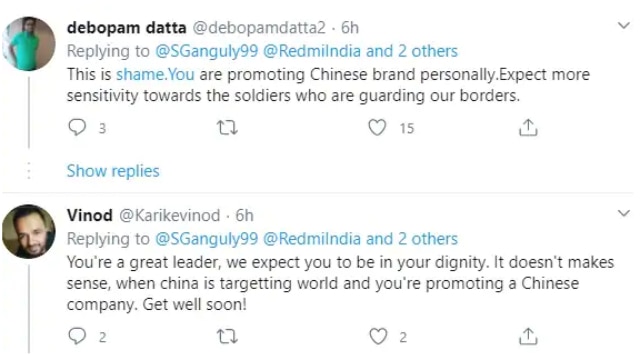Screen dimensions: 640x360
Task: Open the shame.You link in the tweet
Action: (155, 74)
